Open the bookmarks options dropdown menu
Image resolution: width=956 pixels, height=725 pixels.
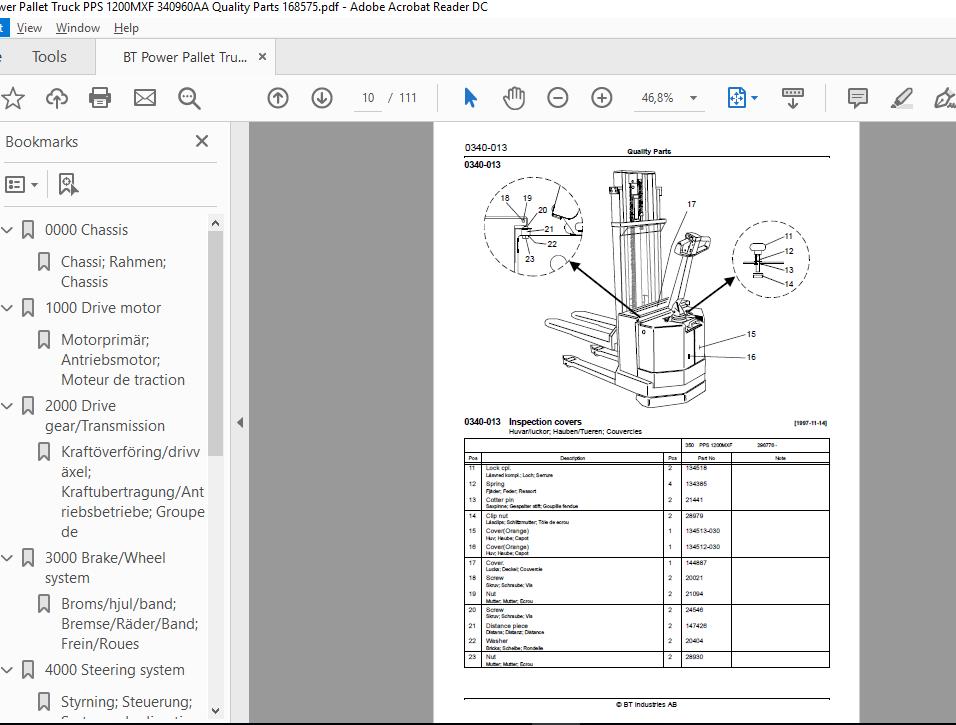pos(21,184)
